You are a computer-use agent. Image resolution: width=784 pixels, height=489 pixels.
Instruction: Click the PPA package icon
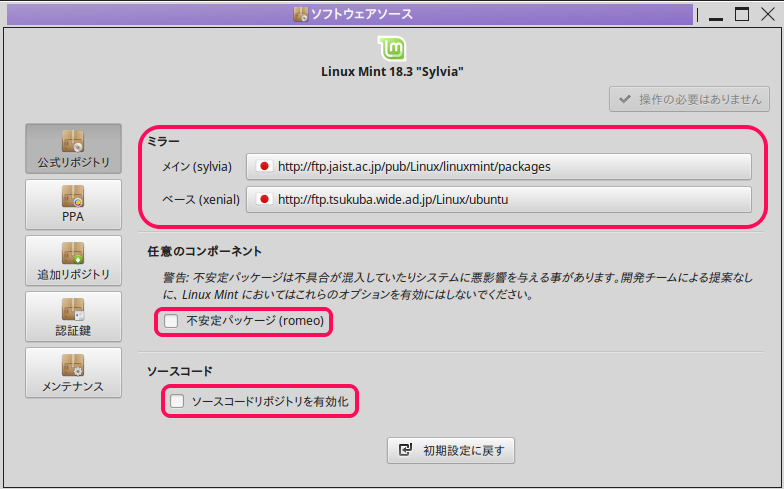(x=73, y=196)
